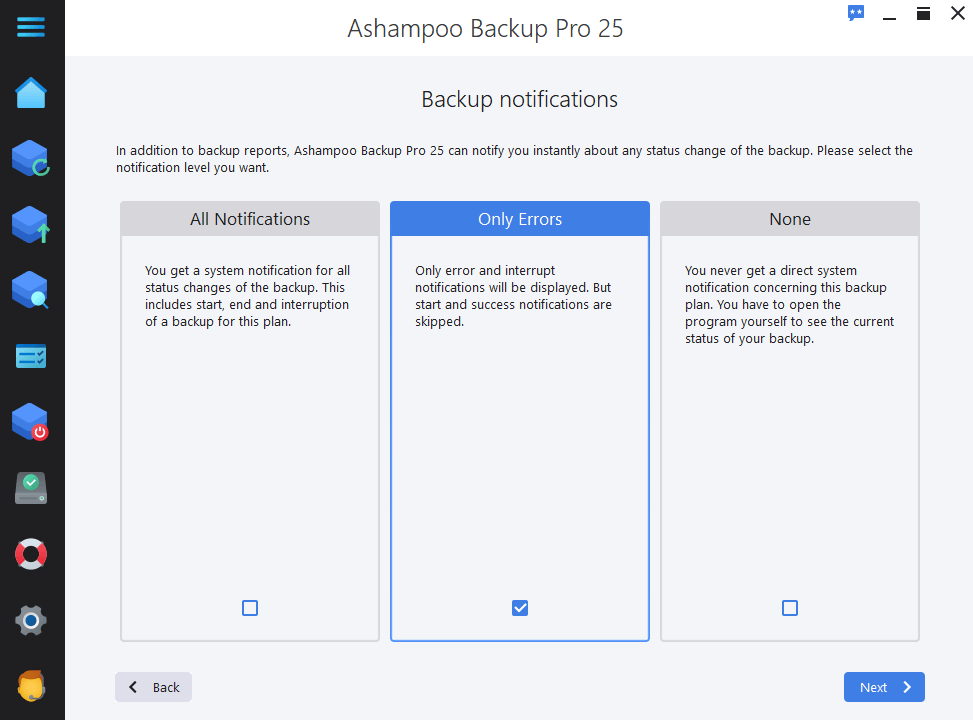Go to the Home overview icon

tap(31, 93)
